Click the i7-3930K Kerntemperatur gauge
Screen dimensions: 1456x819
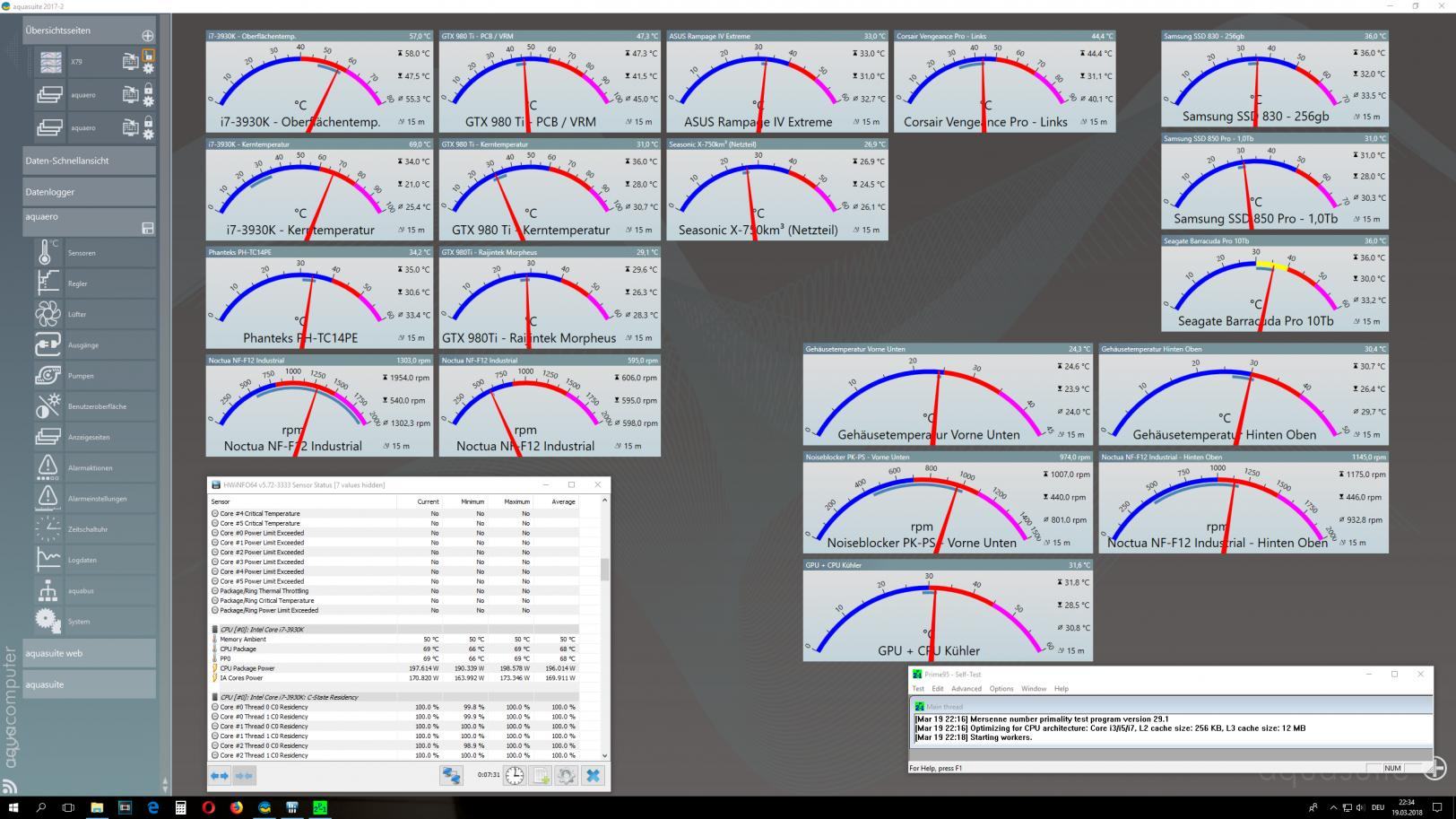coord(319,189)
